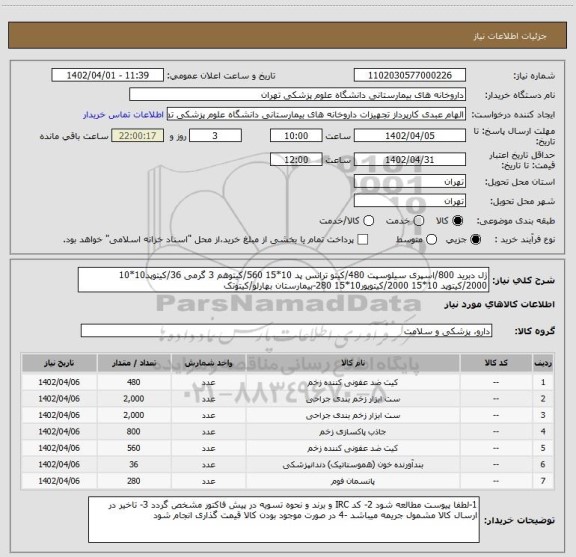Viewport: 576px width, 557px height.
Task: Click date 1402/04/06 in row 7
Action: 59,481
